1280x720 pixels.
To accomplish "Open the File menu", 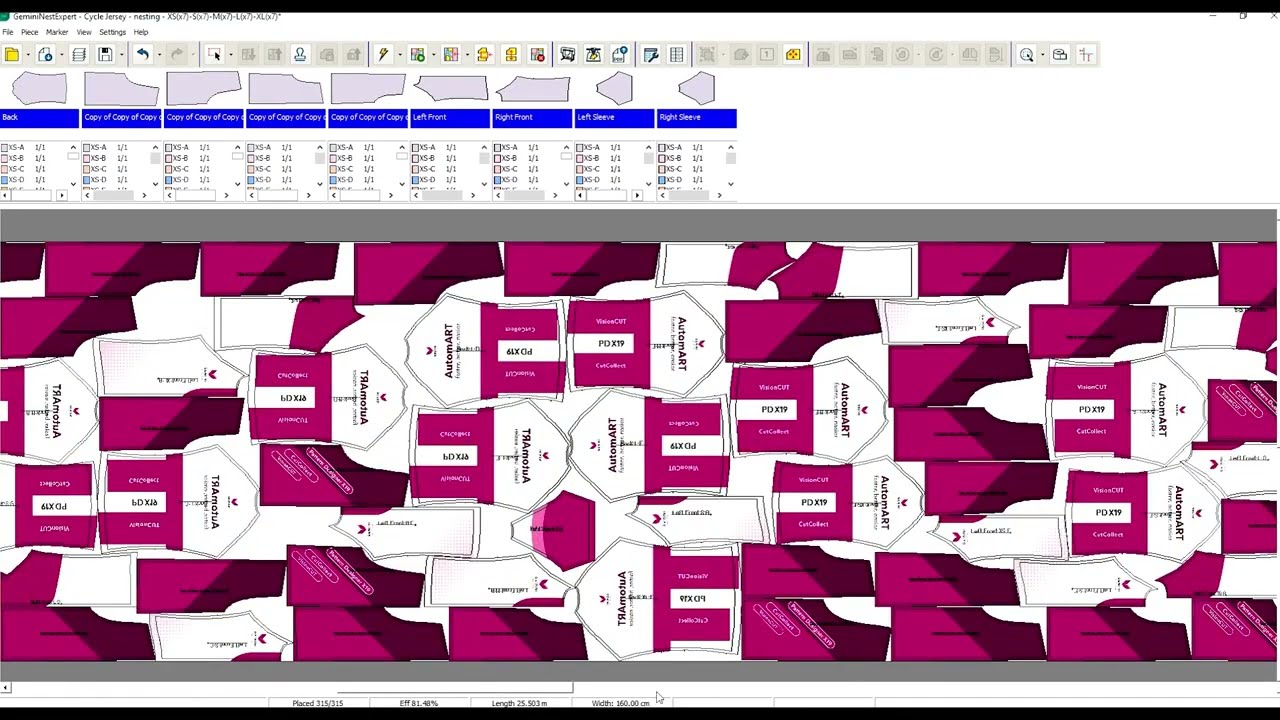I will click(x=8, y=32).
